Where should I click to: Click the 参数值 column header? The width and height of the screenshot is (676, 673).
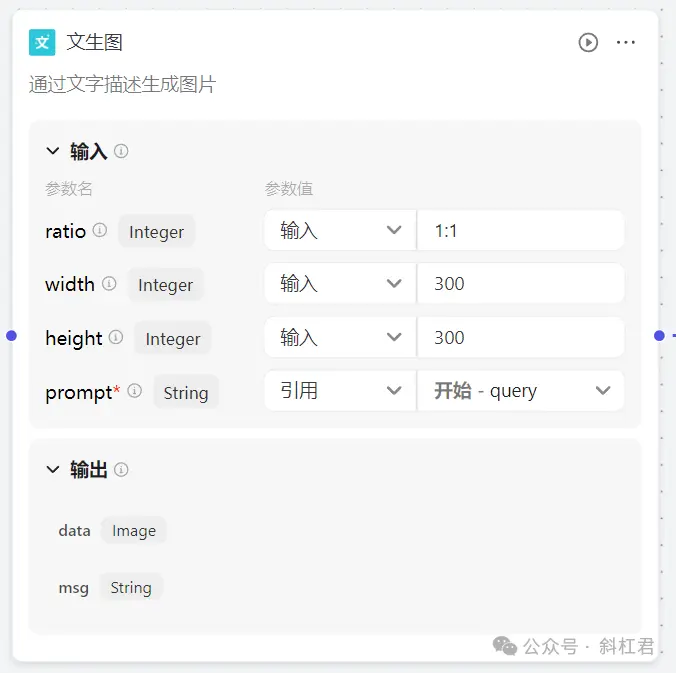point(289,189)
